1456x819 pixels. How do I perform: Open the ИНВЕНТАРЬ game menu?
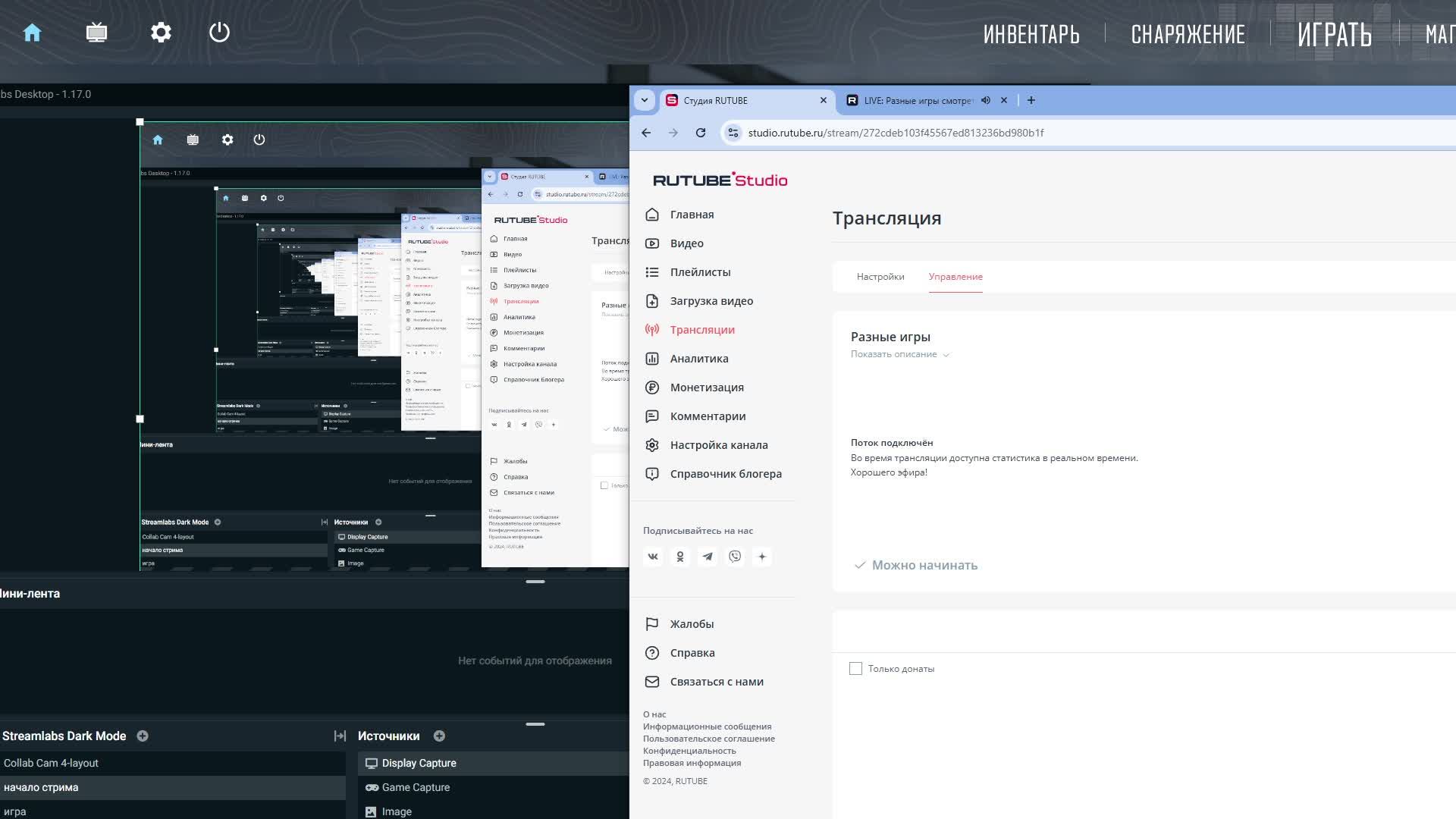tap(1031, 34)
